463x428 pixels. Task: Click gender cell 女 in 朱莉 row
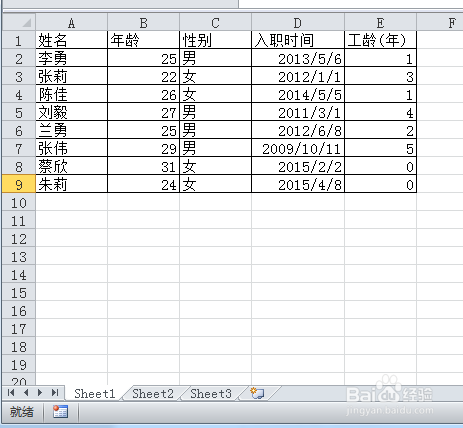coord(216,184)
